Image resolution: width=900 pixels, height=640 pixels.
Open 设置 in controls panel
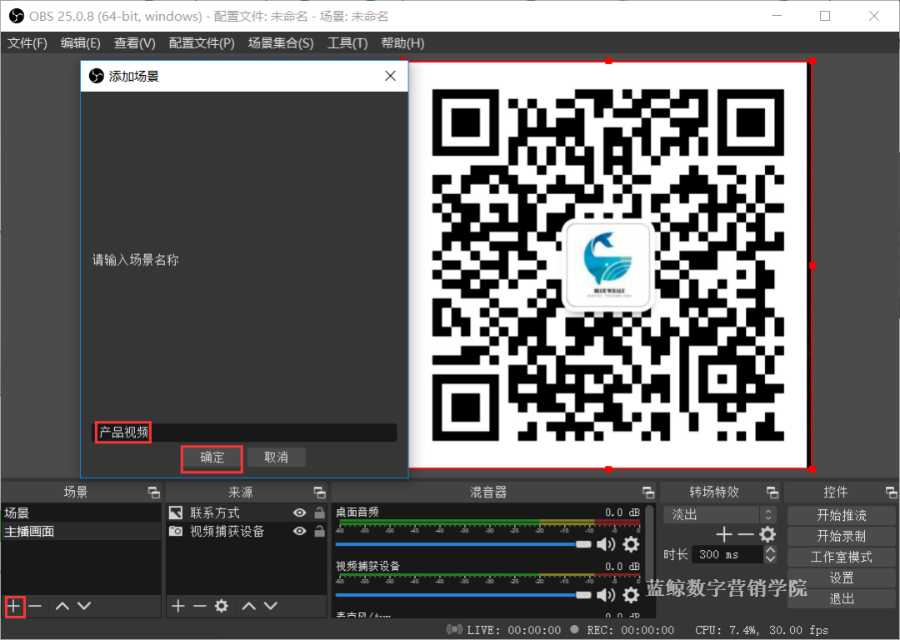(x=841, y=578)
